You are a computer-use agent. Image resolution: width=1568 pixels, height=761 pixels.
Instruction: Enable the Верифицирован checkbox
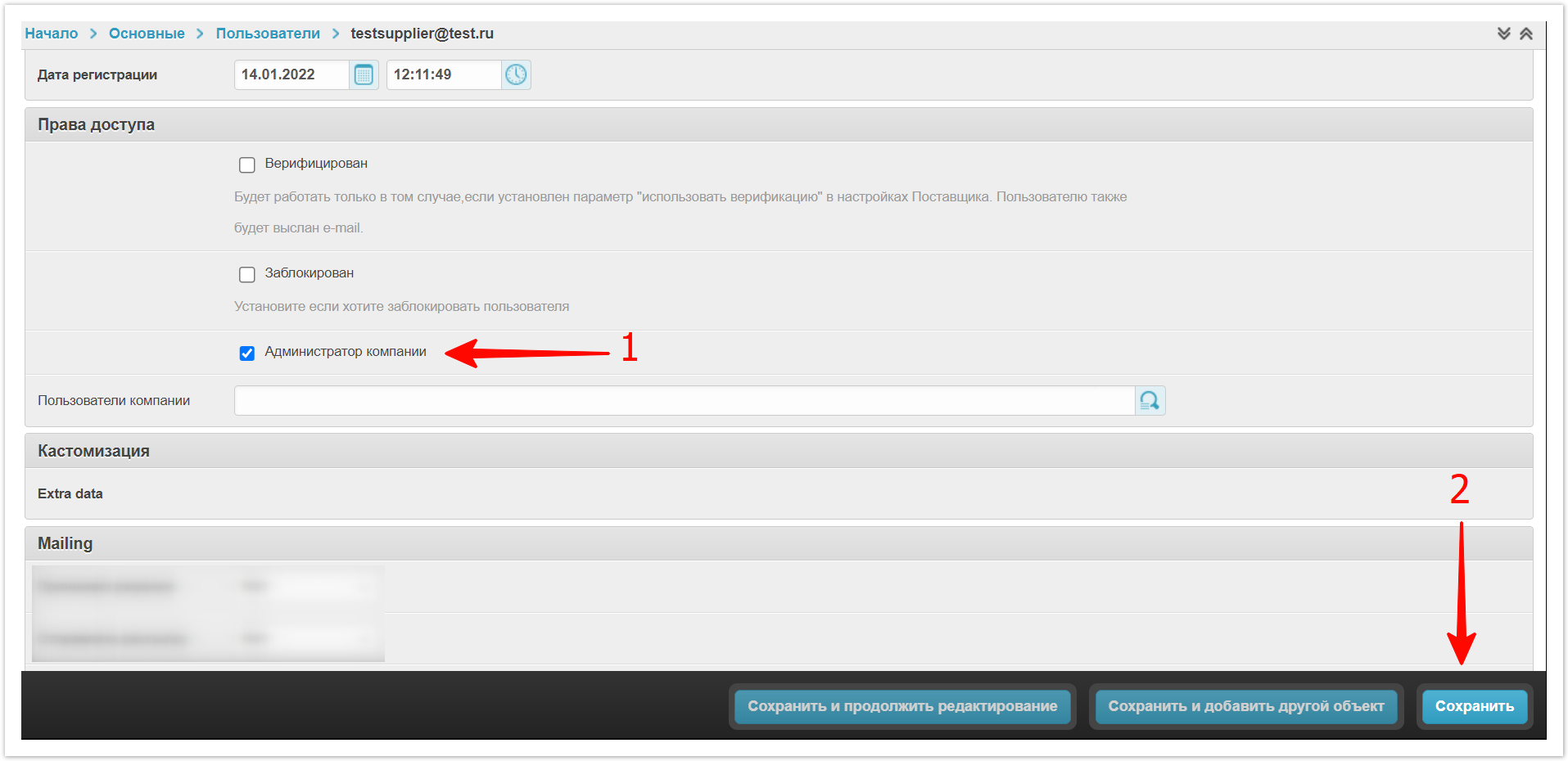point(247,165)
